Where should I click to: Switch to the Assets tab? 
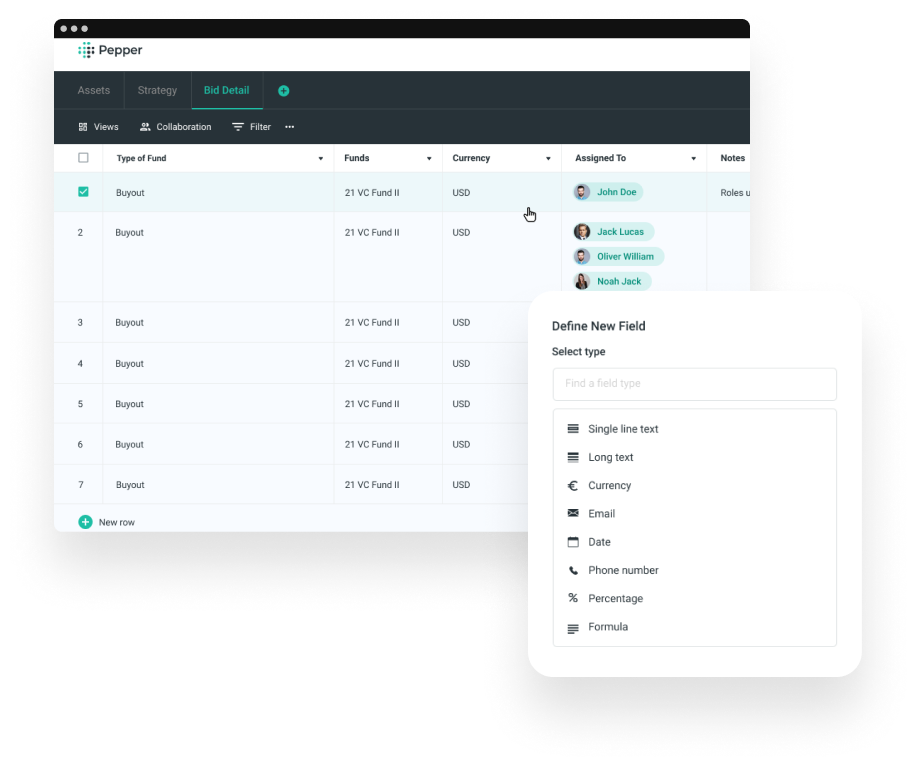tap(94, 90)
